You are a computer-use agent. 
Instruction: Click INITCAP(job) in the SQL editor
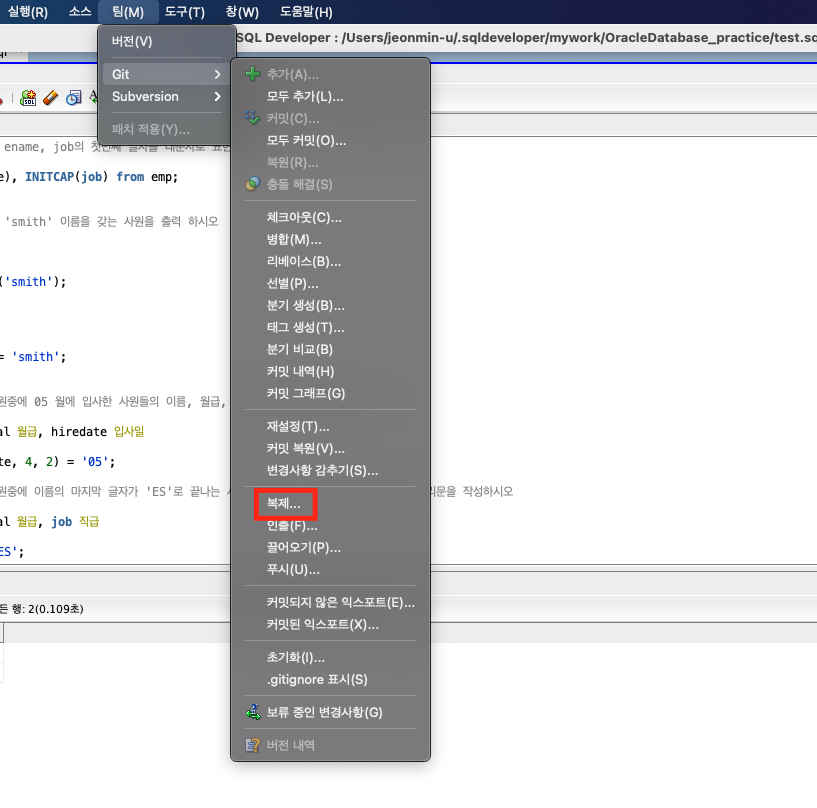(67, 177)
